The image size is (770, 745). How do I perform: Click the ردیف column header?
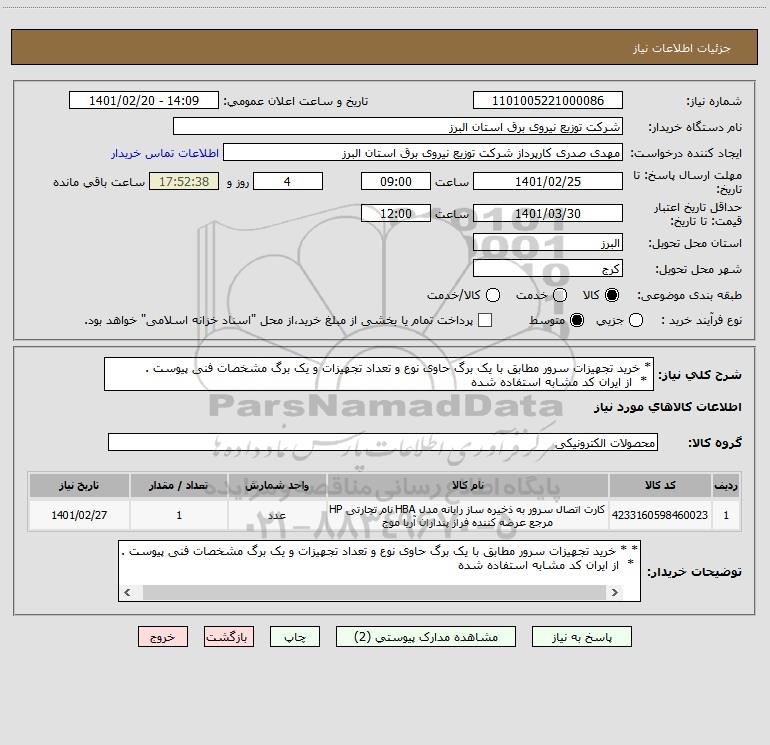pos(726,485)
